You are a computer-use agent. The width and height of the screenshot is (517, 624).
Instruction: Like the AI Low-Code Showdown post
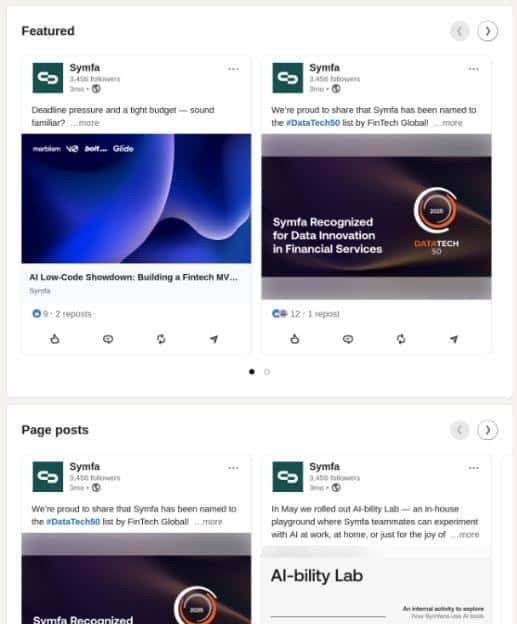[x=55, y=339]
